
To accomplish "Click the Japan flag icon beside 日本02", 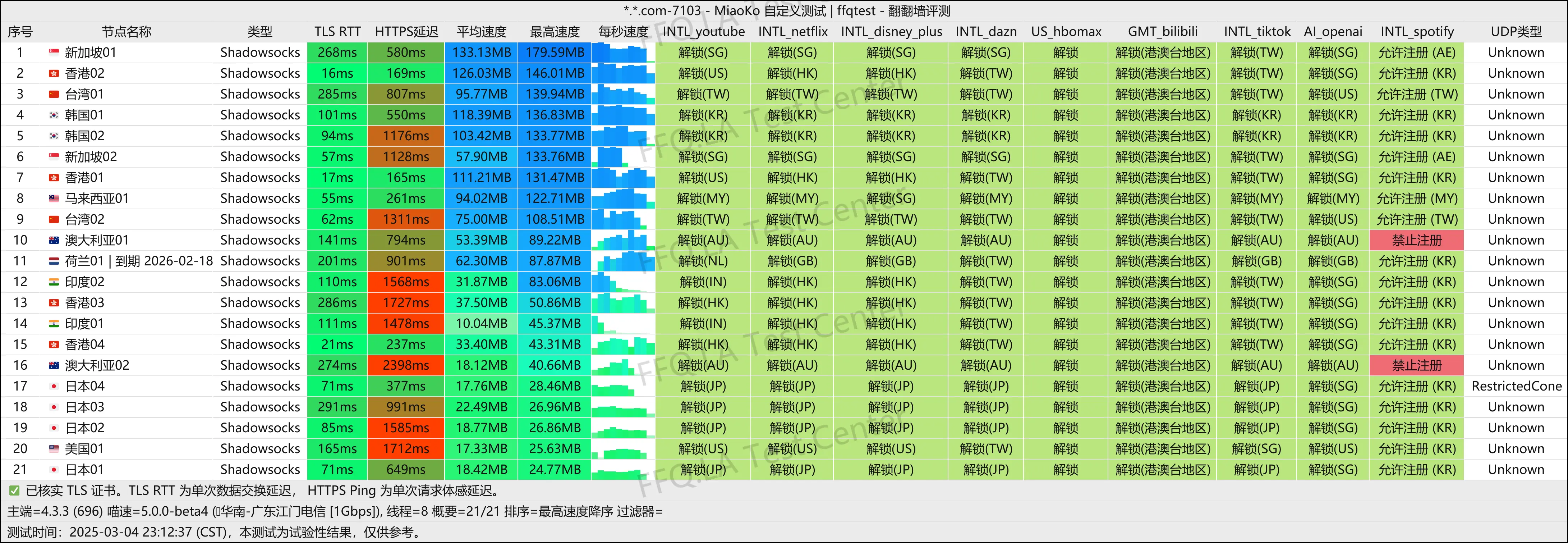I will coord(54,428).
